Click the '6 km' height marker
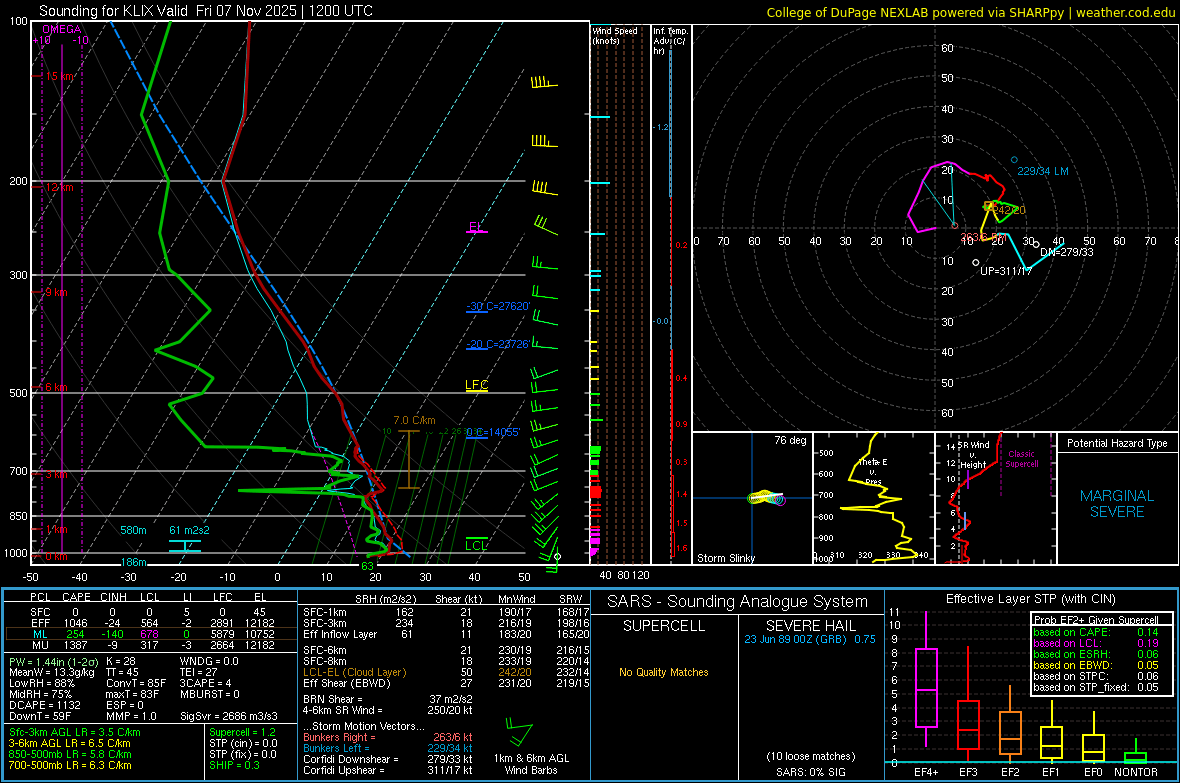This screenshot has width=1180, height=783. [x=56, y=387]
